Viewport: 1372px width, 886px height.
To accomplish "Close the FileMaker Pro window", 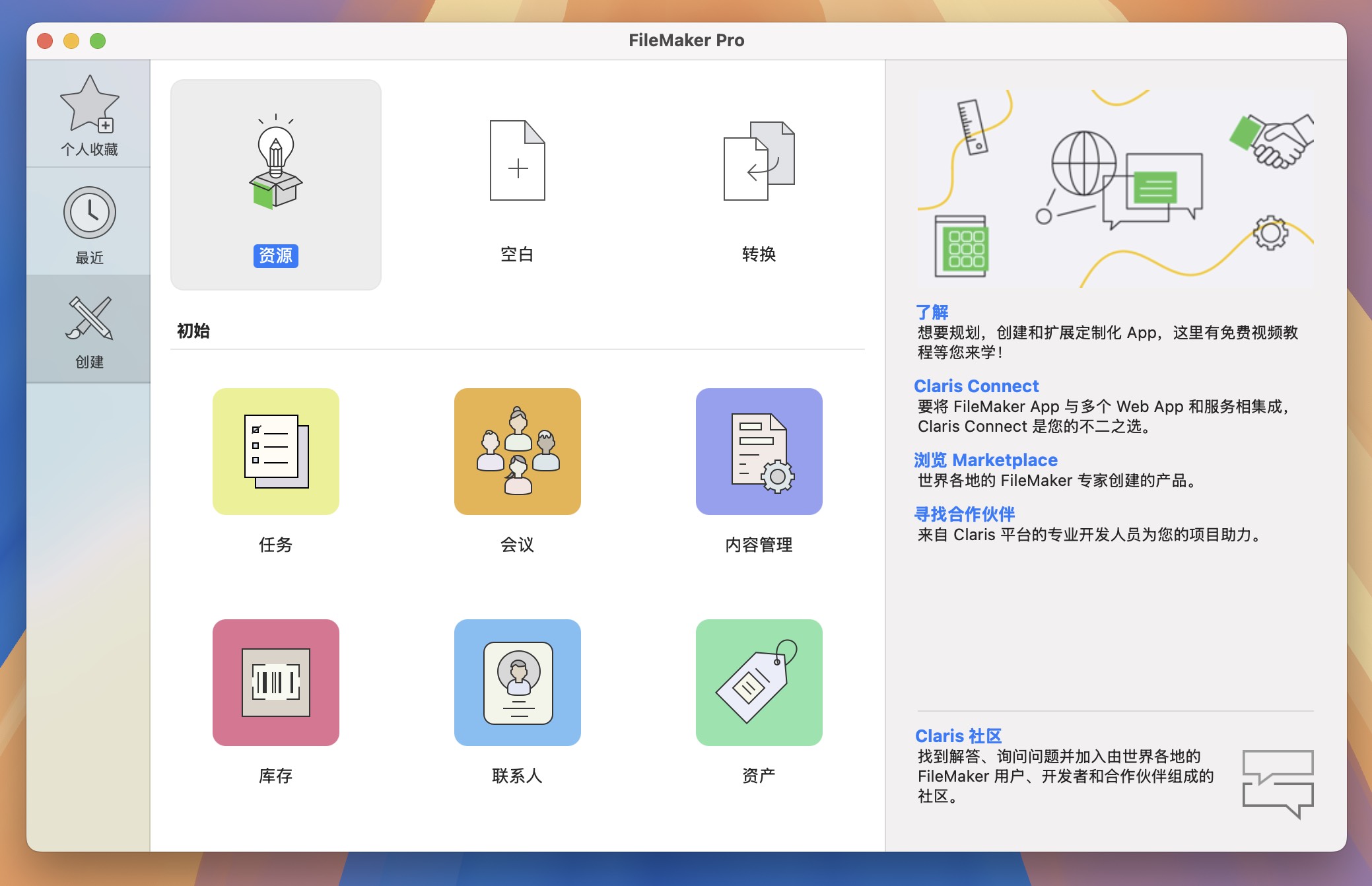I will pos(45,41).
